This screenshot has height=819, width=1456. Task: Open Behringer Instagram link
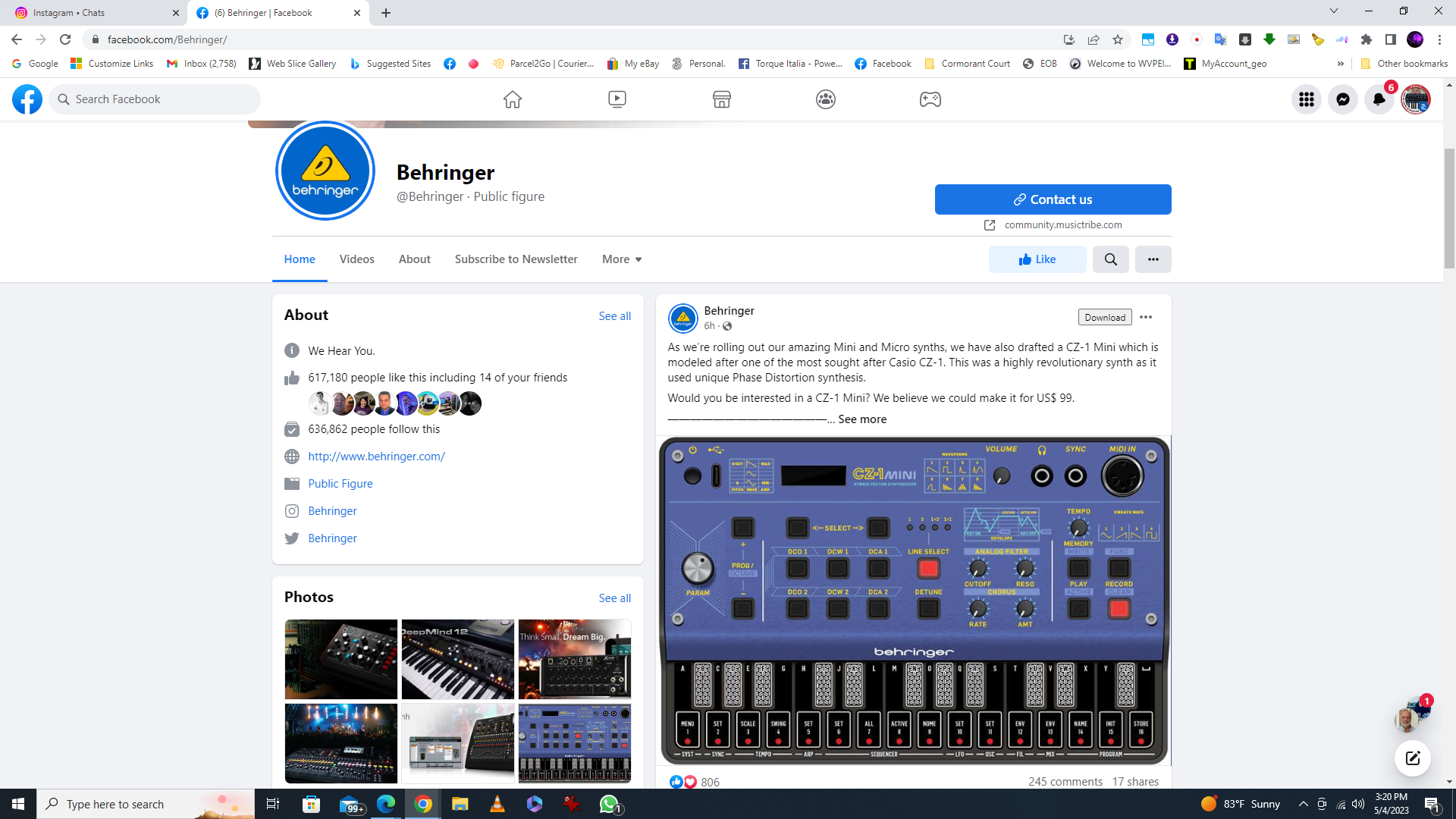point(332,511)
